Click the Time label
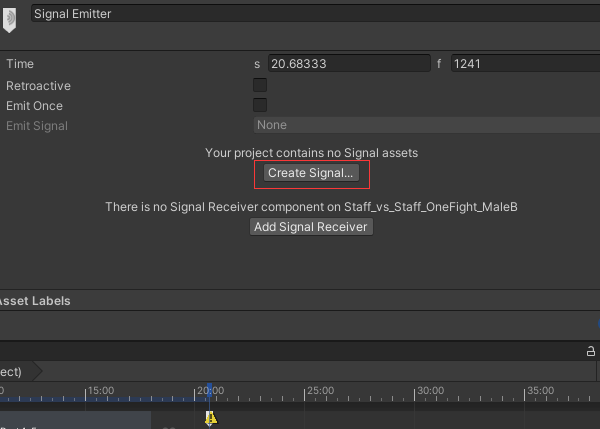This screenshot has height=429, width=600. (20, 64)
